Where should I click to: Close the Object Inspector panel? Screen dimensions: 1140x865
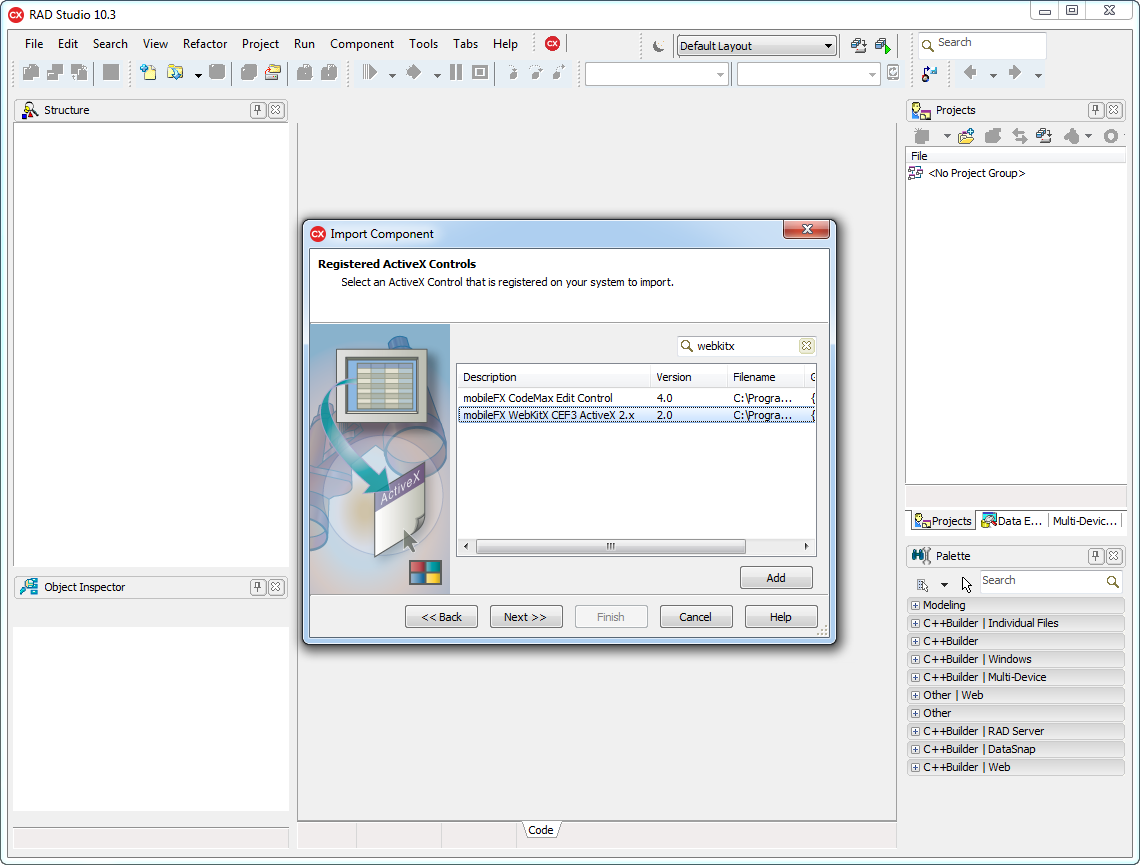coord(276,587)
